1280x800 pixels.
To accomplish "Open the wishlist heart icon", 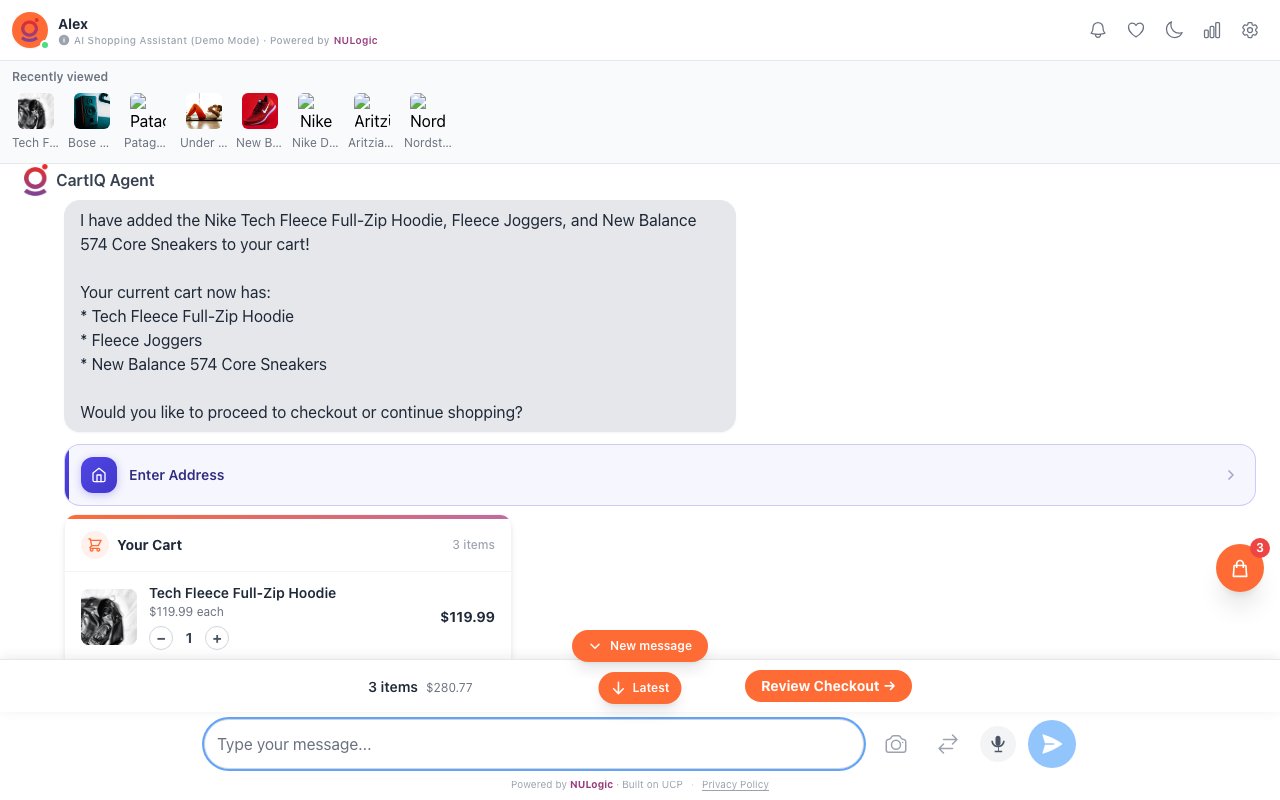I will pos(1136,30).
